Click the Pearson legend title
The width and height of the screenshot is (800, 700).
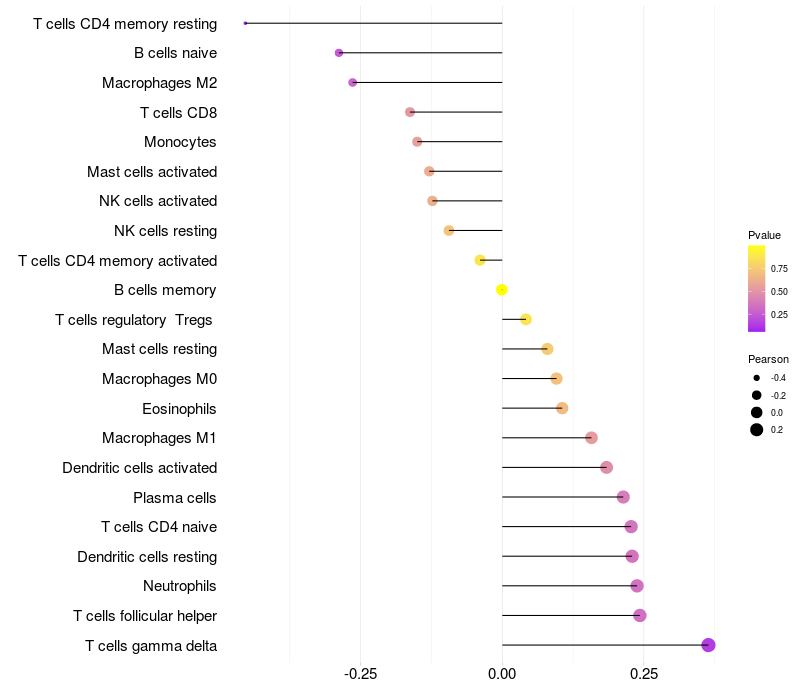click(x=768, y=359)
